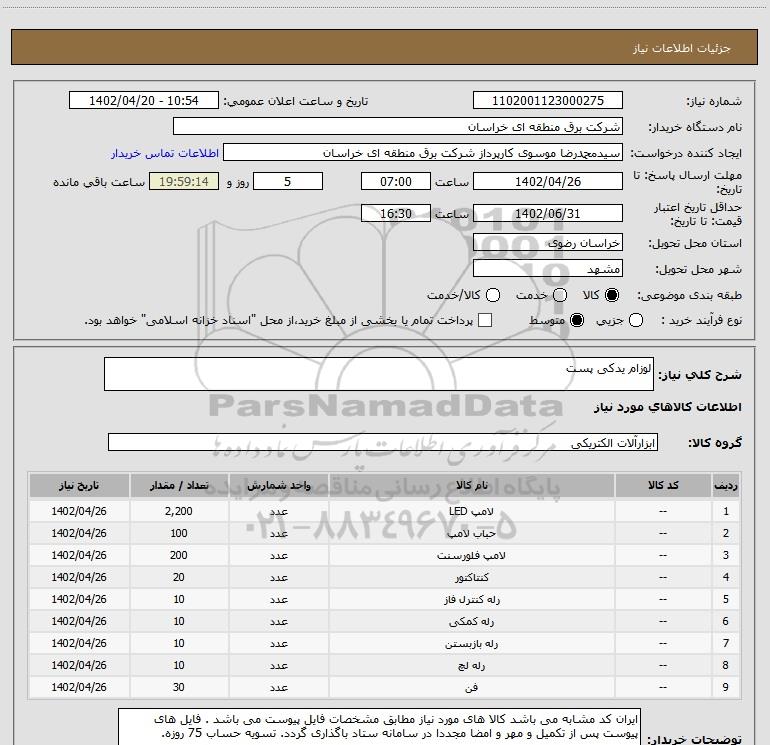Select the خدمت radio button

(x=560, y=295)
